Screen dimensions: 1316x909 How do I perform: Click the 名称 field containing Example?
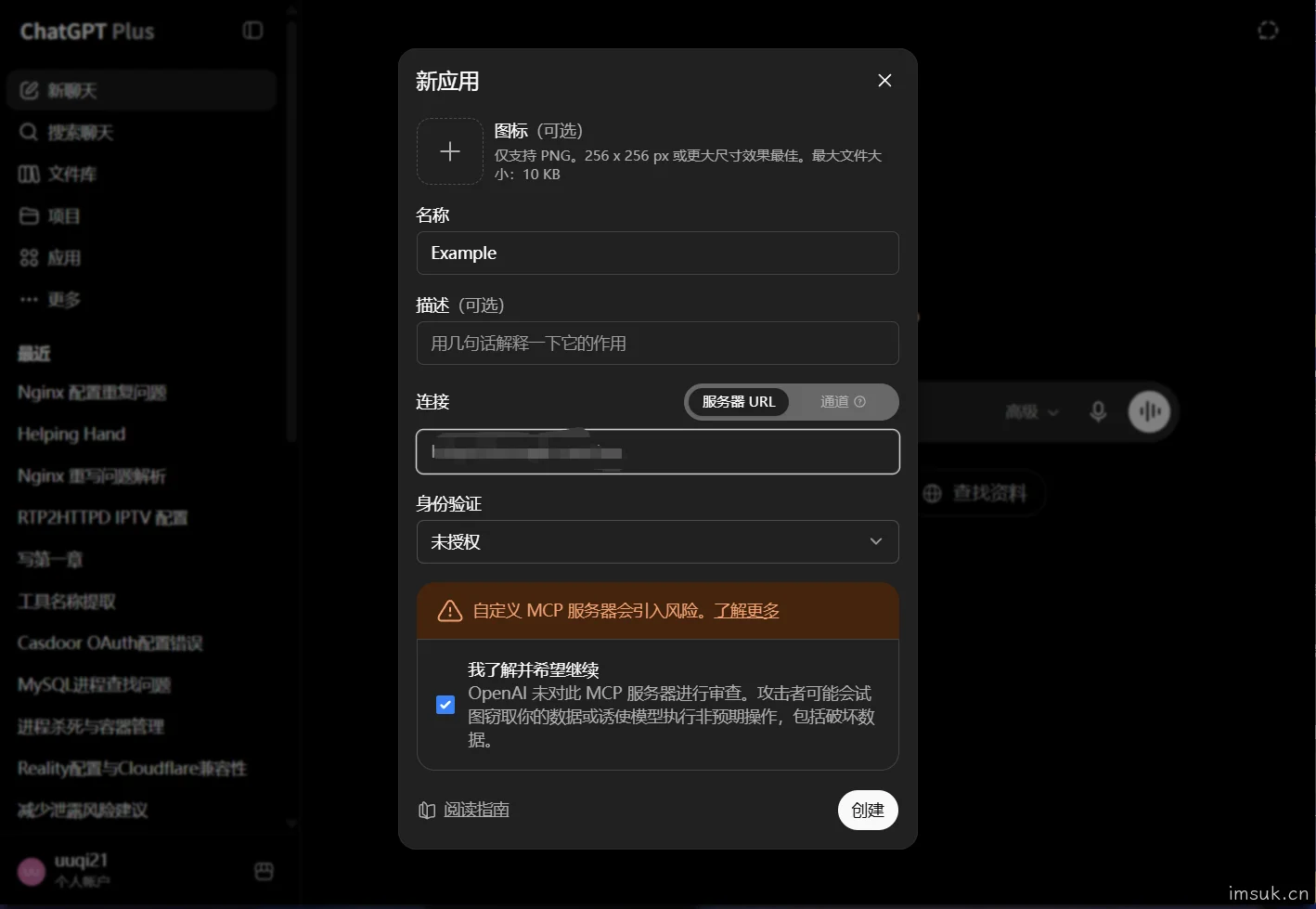658,253
